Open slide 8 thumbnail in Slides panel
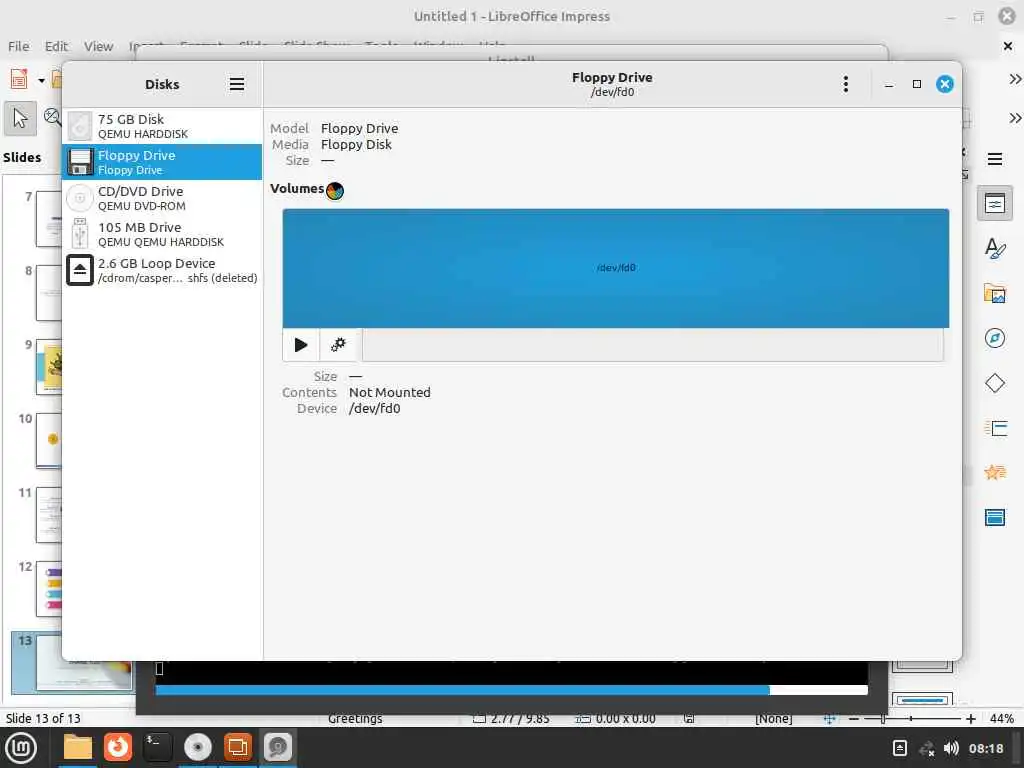The height and width of the screenshot is (768, 1024). (x=49, y=293)
